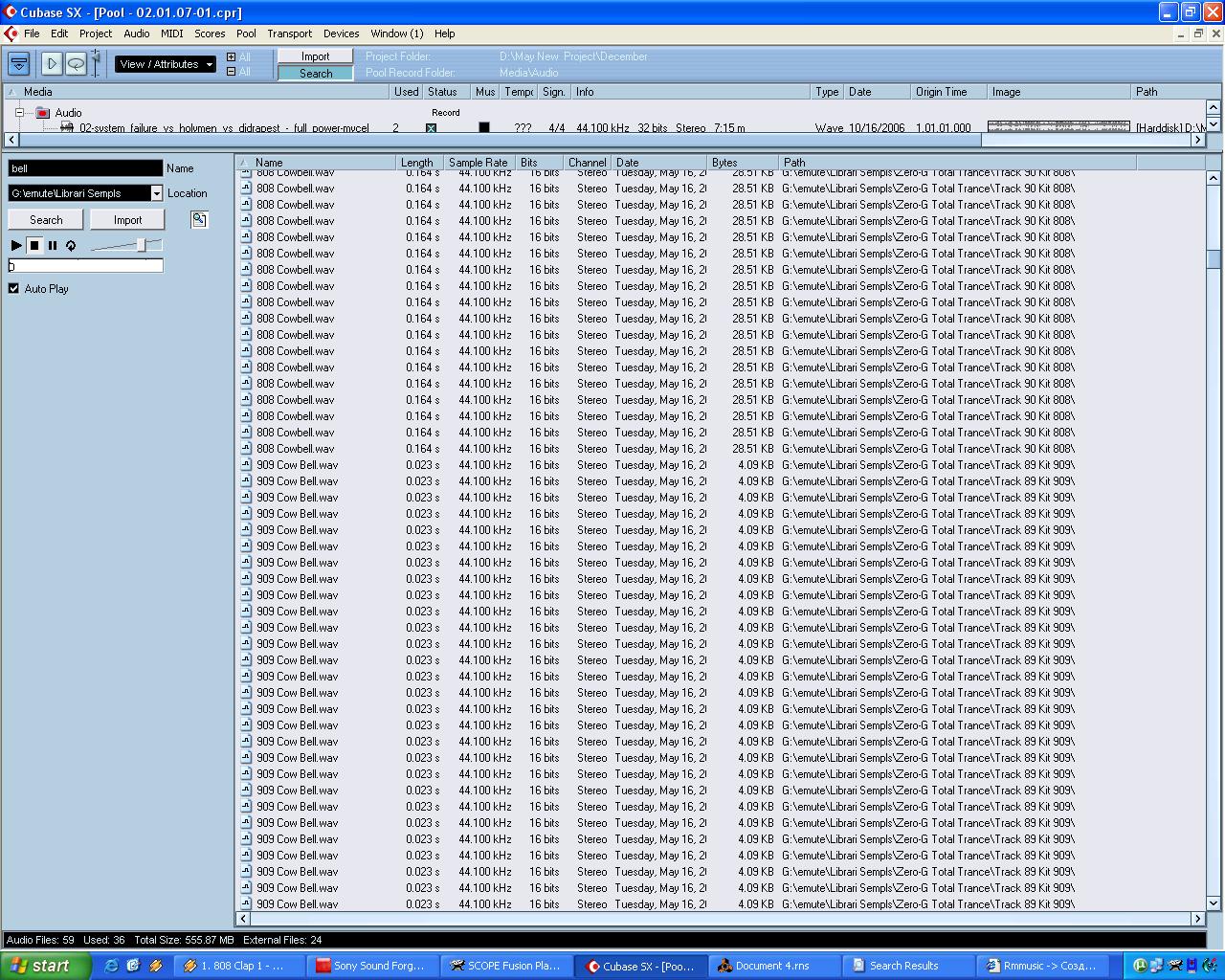This screenshot has height=980, width=1225.
Task: Click the pool list horizontal scrollbar right arrow
Action: click(x=1197, y=140)
